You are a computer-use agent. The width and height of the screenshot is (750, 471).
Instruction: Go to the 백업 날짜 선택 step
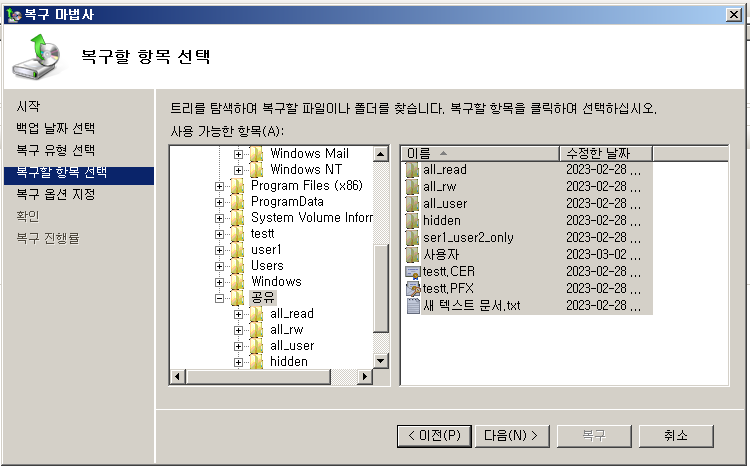coord(55,128)
